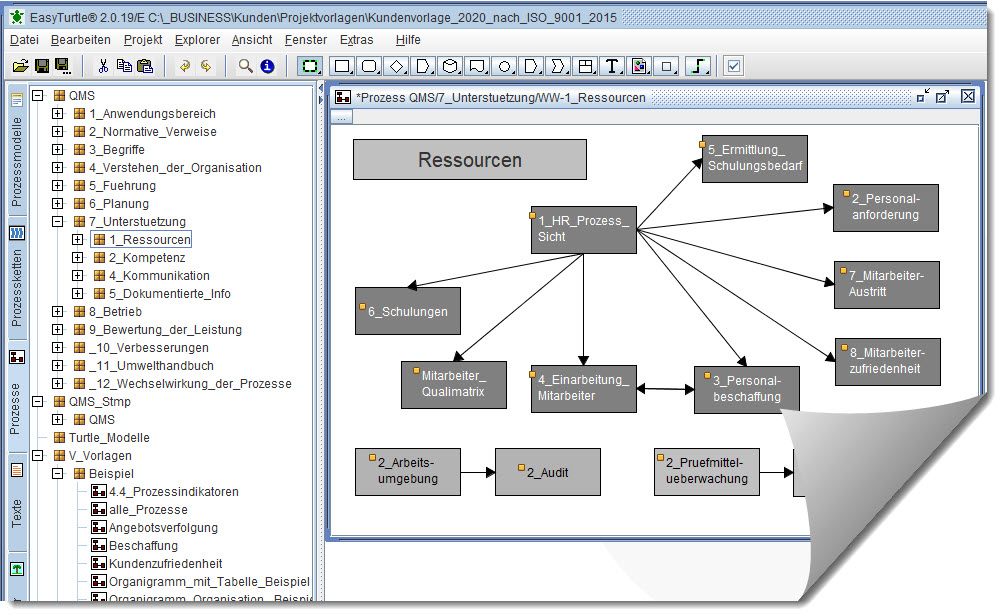Screen dimensions: 1002x616
Task: Open the Extras menu
Action: click(356, 40)
